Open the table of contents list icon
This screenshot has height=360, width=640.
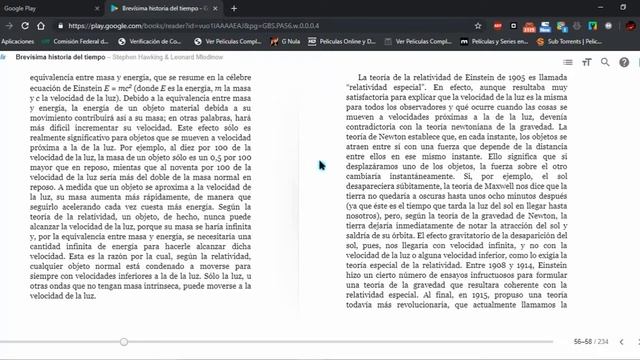[x=568, y=62]
